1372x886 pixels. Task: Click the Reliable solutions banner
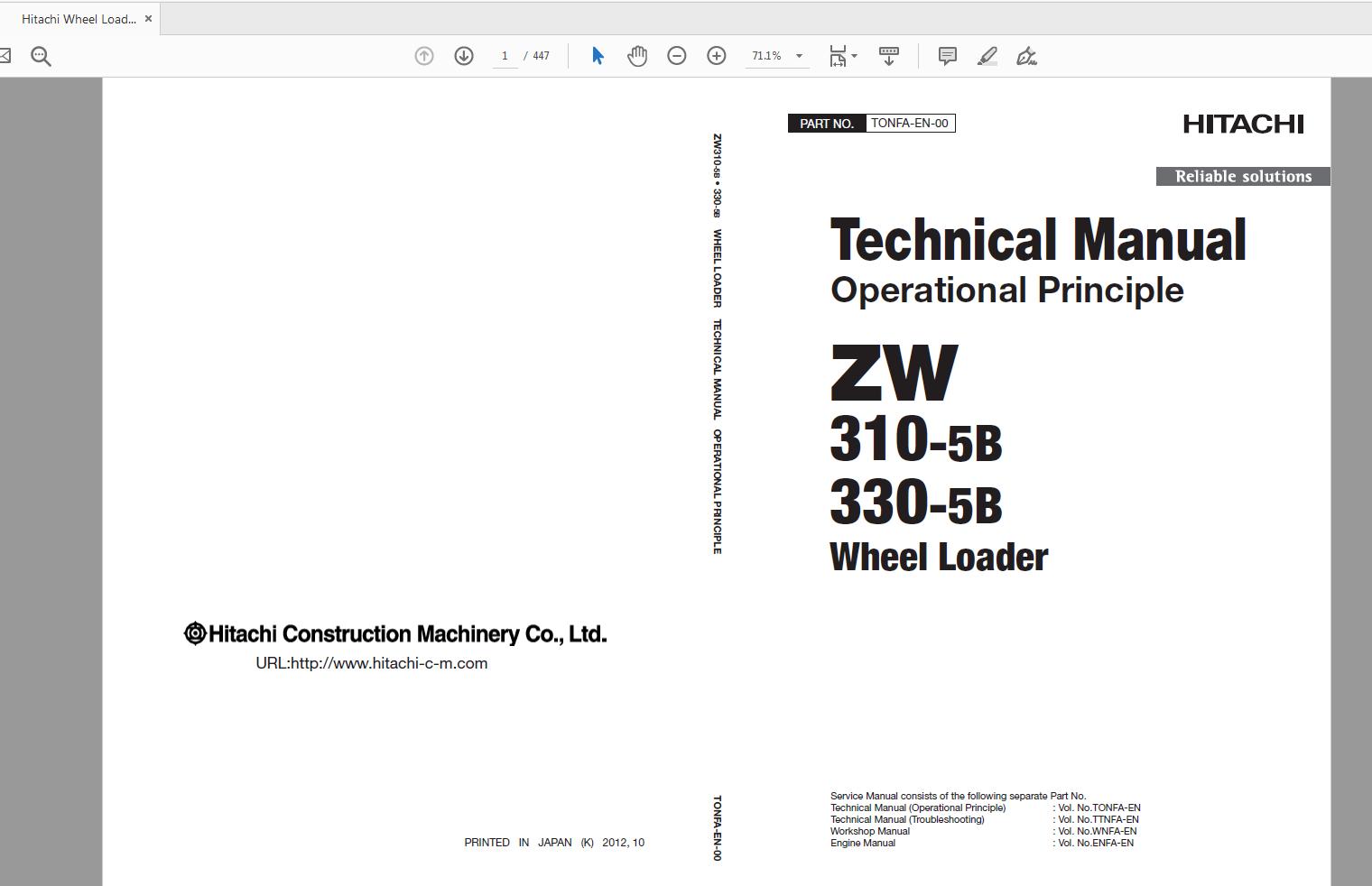point(1243,177)
